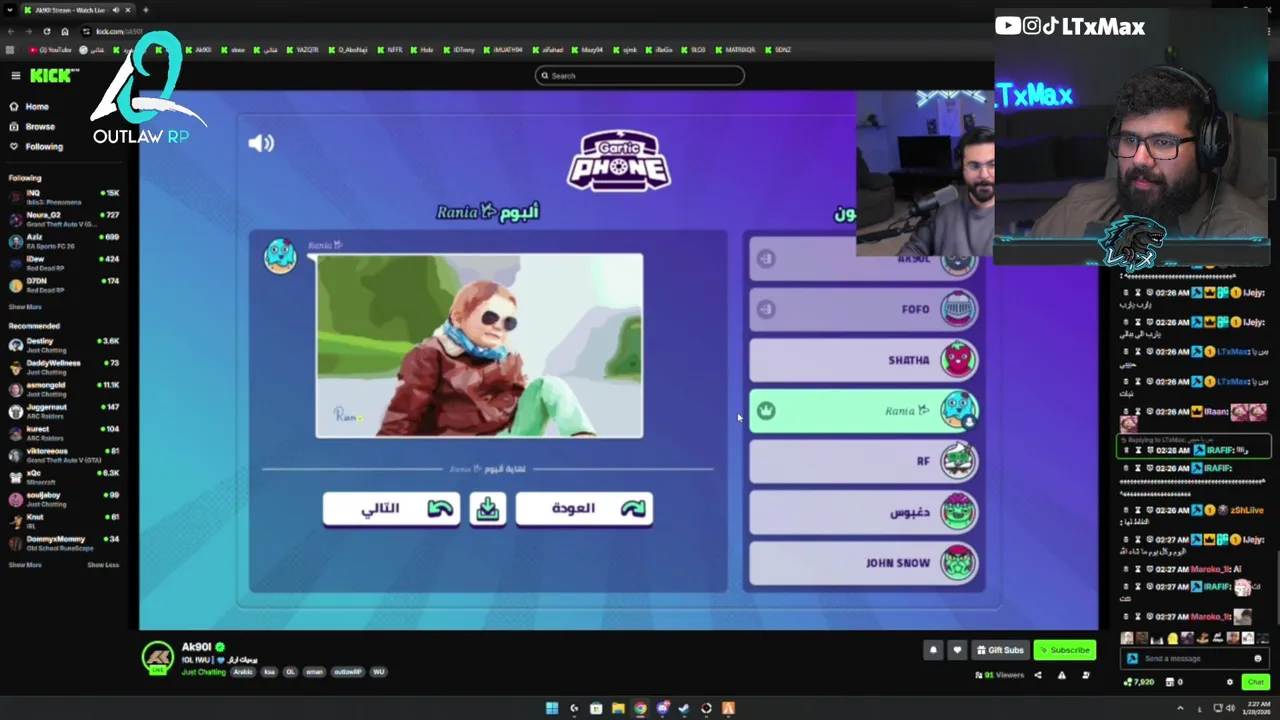
Task: Mute the Gartic Phone speaker icon
Action: click(x=261, y=143)
